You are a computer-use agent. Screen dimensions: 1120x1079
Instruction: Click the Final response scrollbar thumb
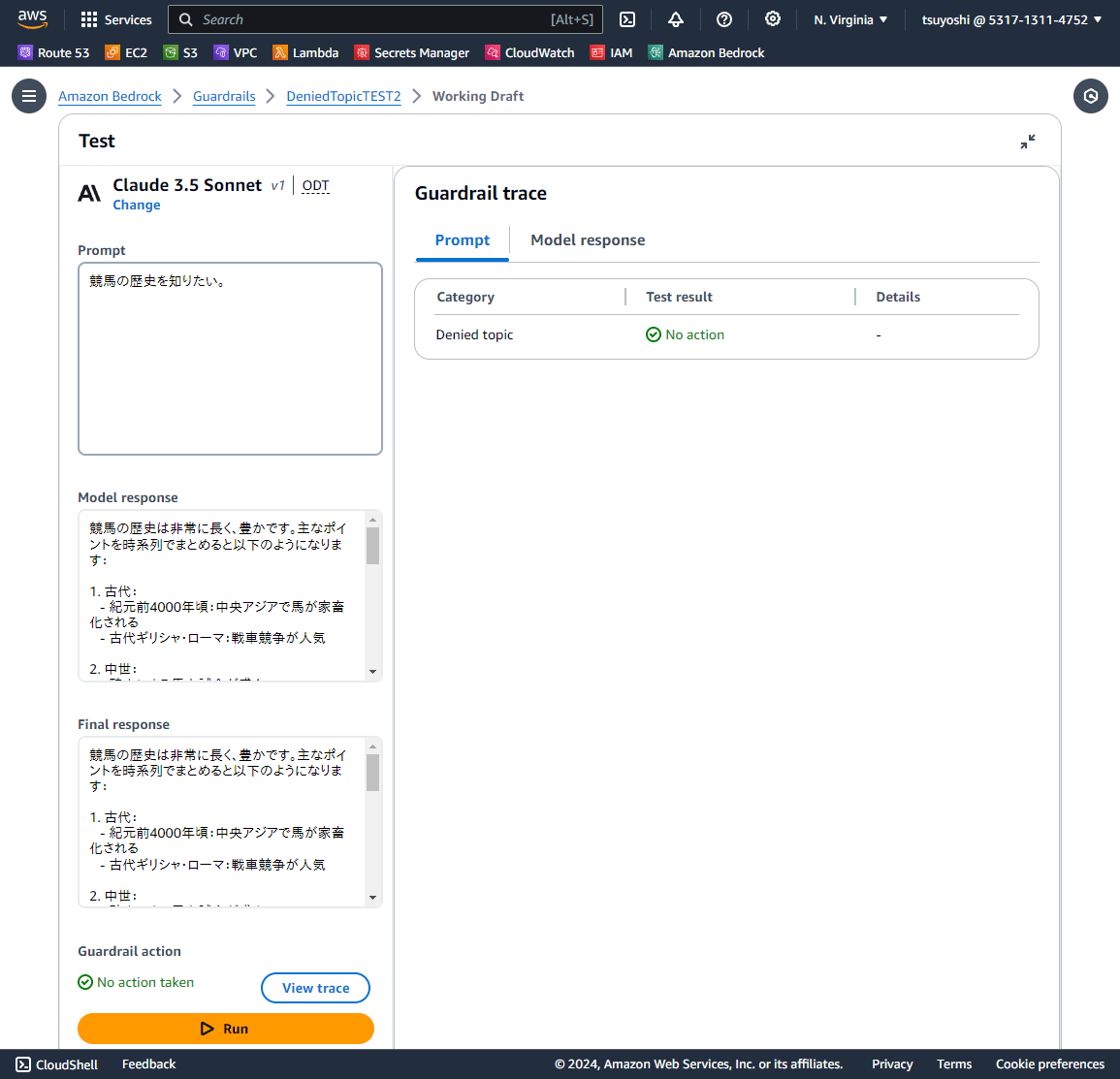[373, 773]
